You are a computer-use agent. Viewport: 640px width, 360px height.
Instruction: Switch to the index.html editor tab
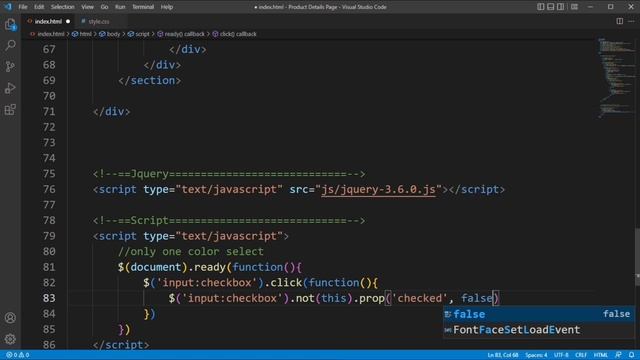click(x=48, y=21)
